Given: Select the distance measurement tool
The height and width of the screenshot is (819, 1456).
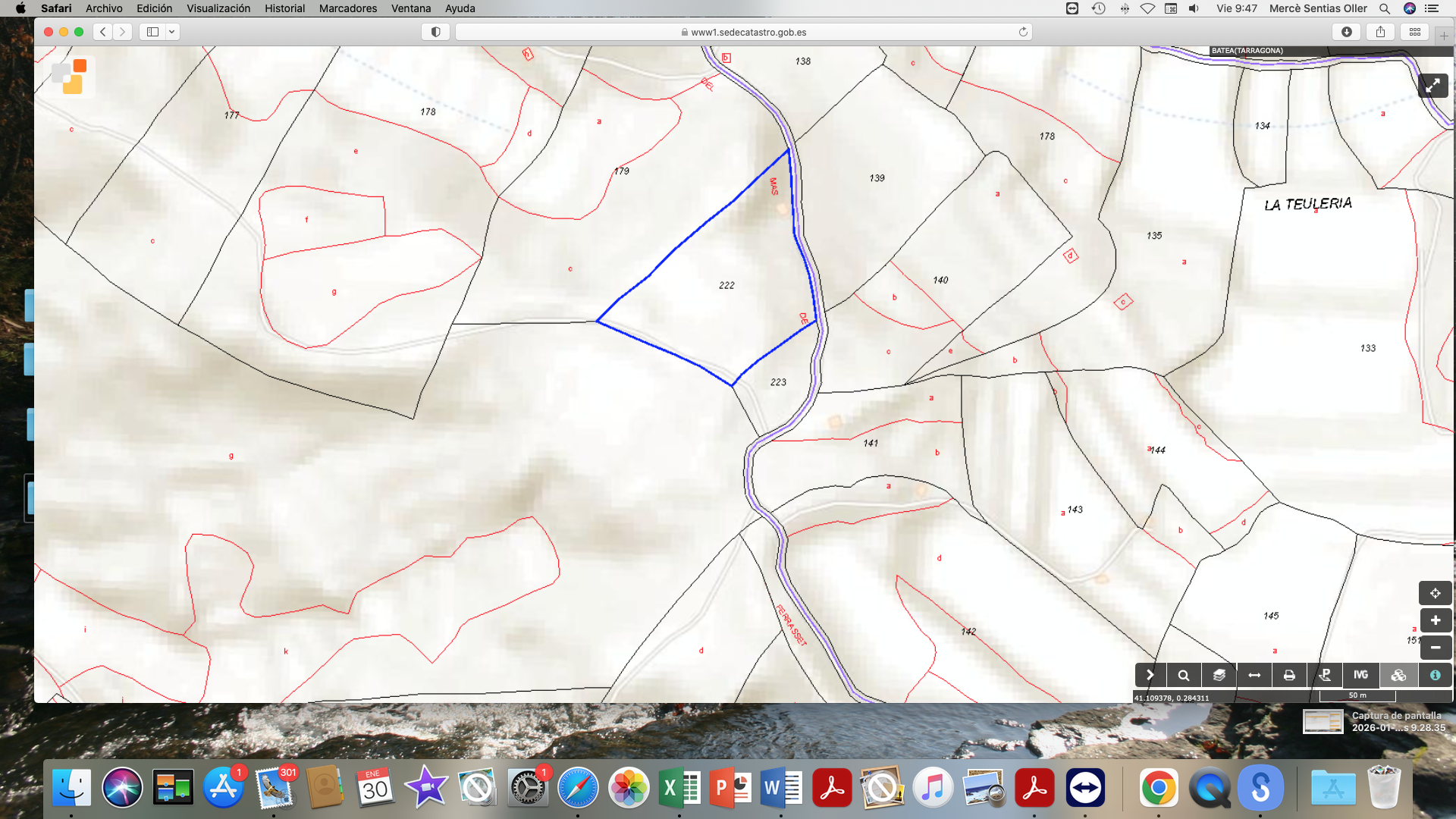Looking at the screenshot, I should 1254,675.
